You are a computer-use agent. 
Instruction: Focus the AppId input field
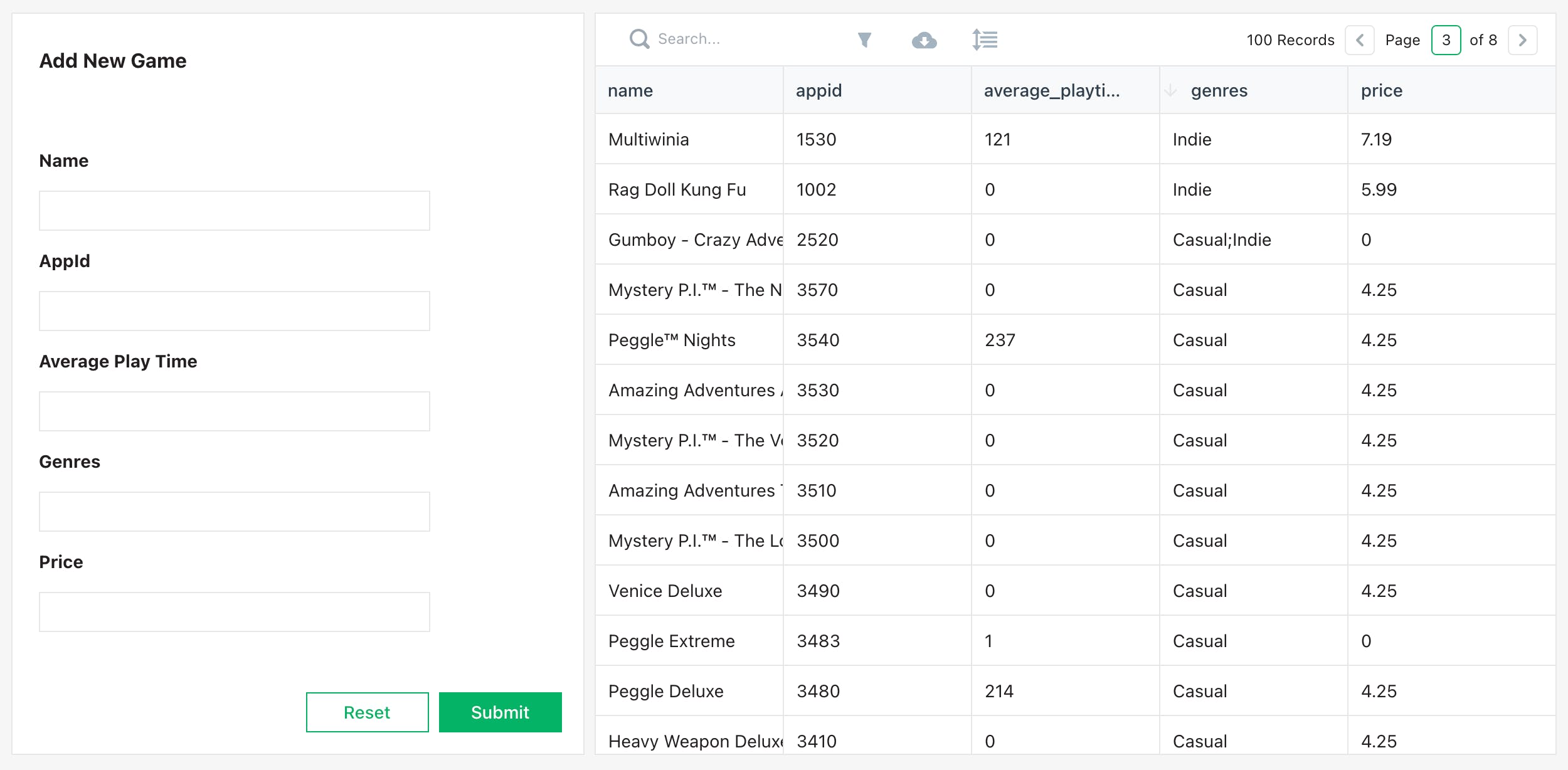coord(234,311)
